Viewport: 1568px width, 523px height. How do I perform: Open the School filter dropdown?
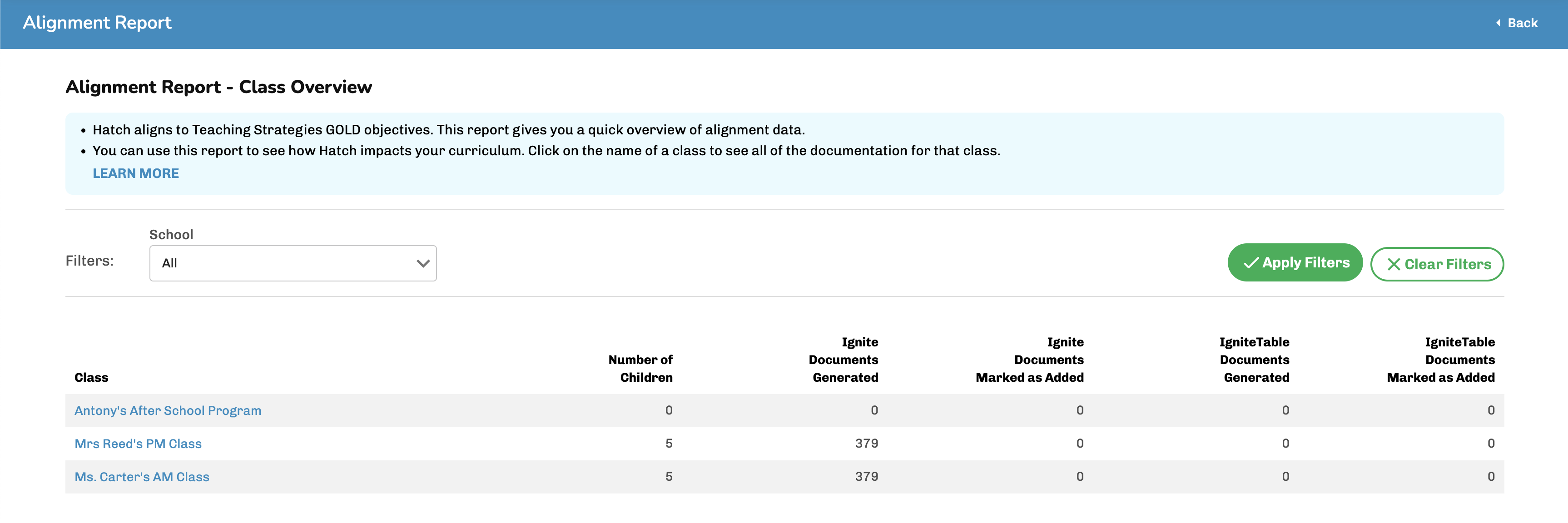pyautogui.click(x=293, y=263)
